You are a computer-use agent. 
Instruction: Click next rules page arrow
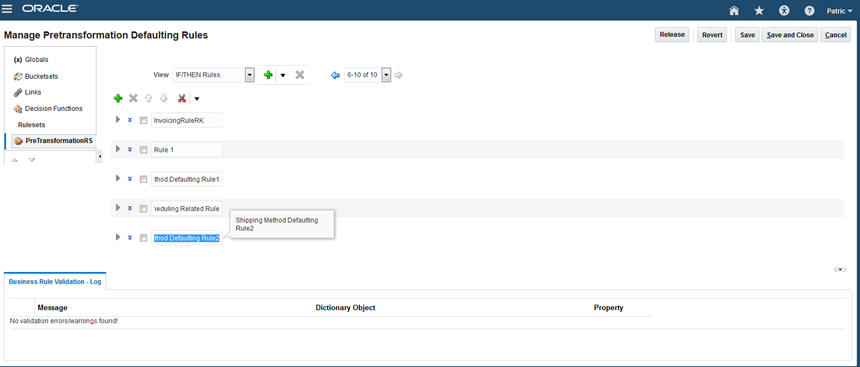coord(398,75)
